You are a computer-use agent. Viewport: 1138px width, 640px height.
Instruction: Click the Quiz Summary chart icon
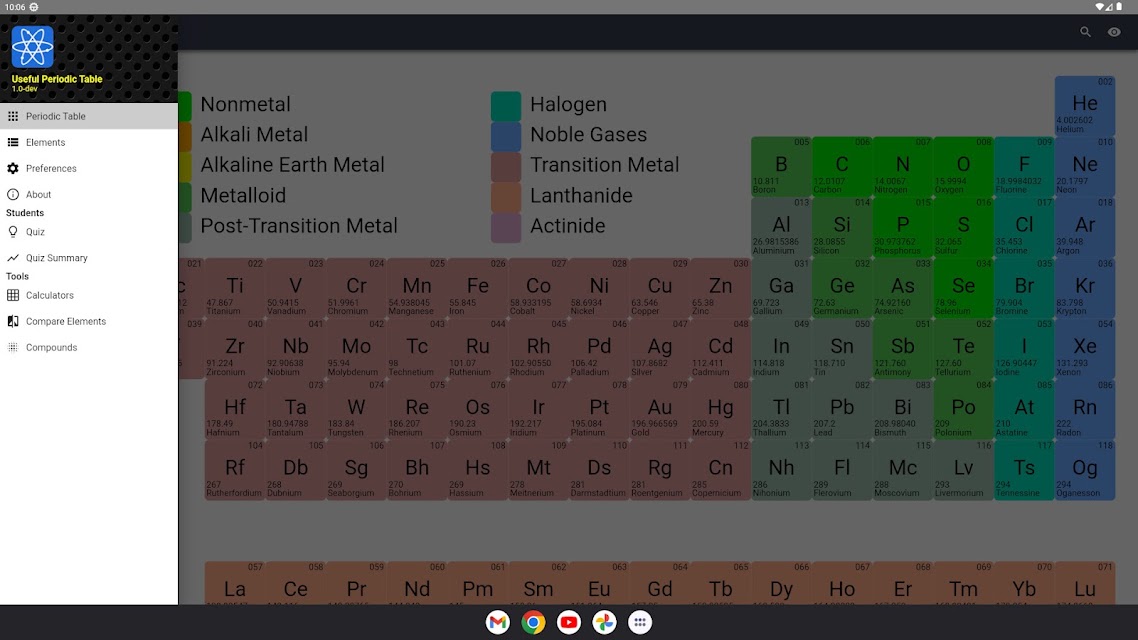pyautogui.click(x=13, y=258)
